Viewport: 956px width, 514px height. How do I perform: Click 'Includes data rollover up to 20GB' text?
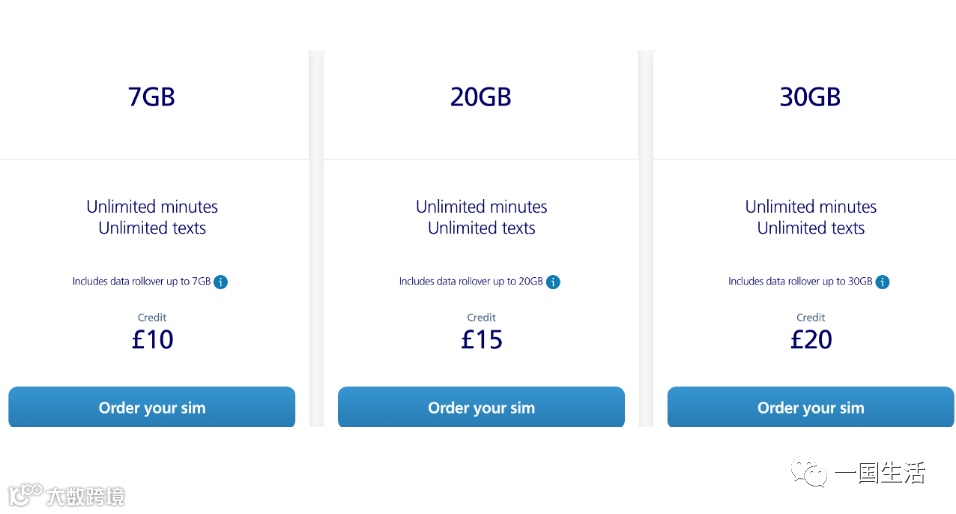click(470, 282)
